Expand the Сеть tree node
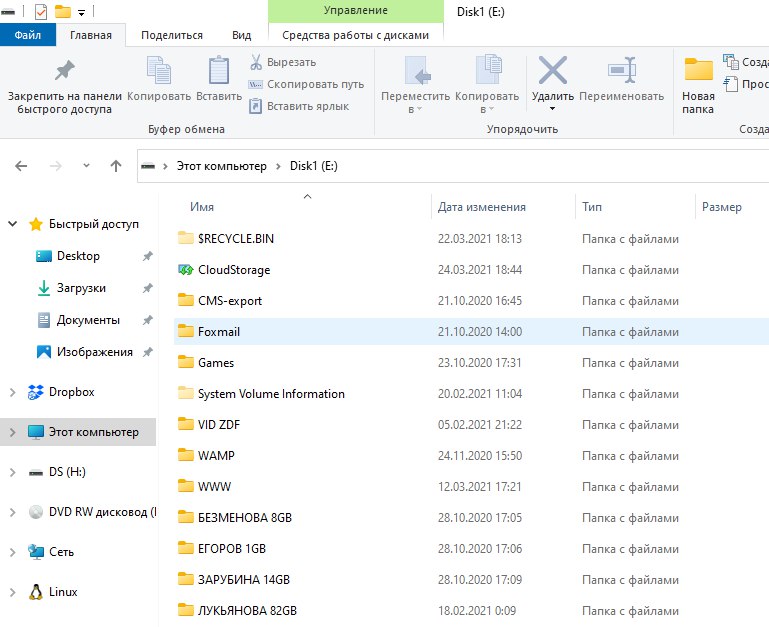The width and height of the screenshot is (769, 627). click(x=13, y=552)
